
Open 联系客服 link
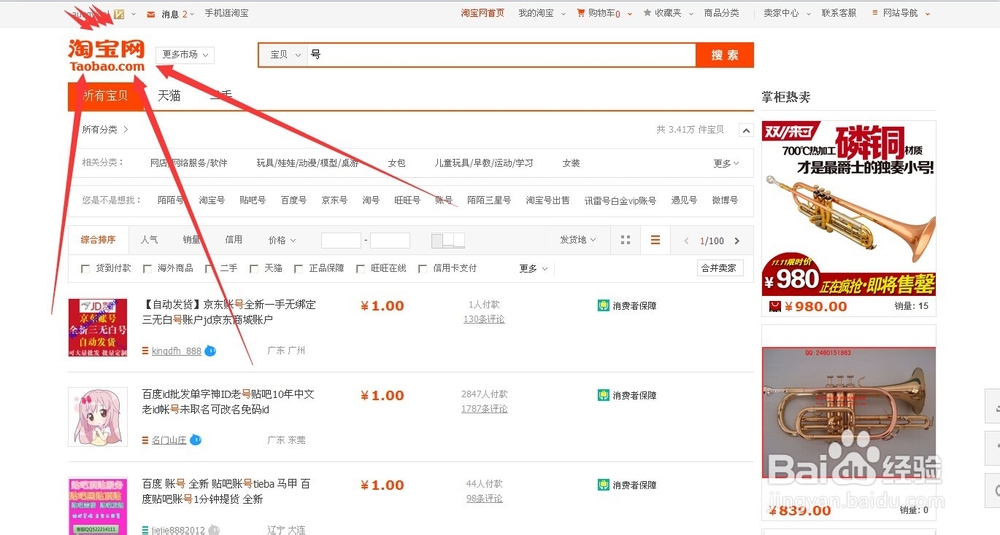(839, 13)
